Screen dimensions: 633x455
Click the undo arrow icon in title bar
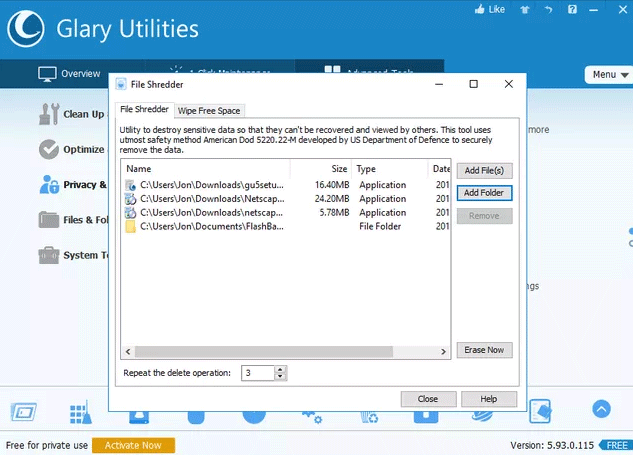[x=548, y=9]
